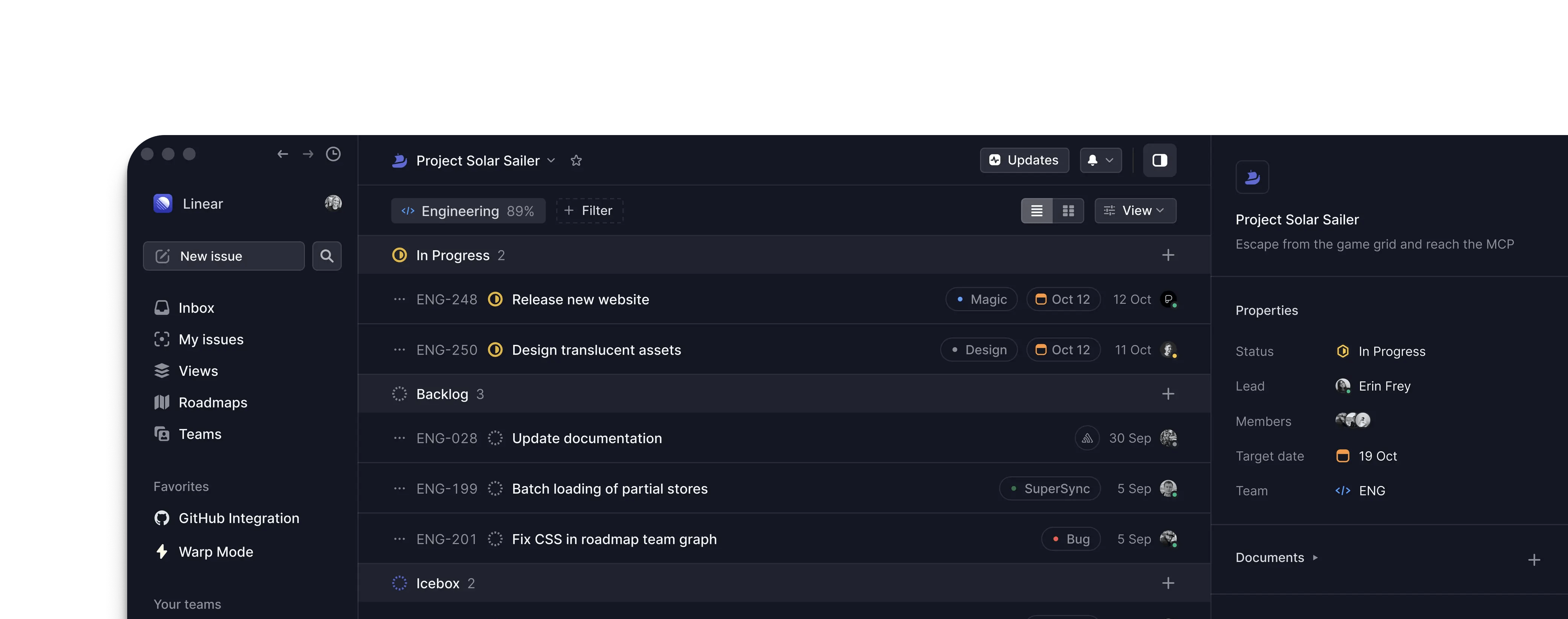
Task: Switch to list view layout
Action: (1037, 210)
